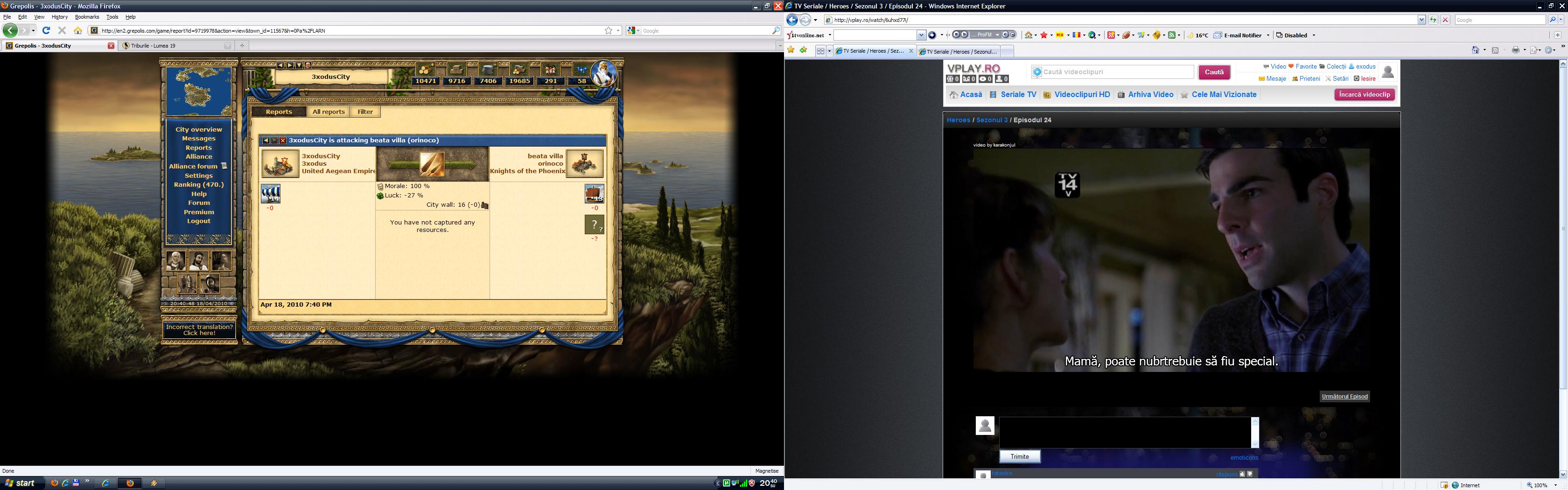The height and width of the screenshot is (490, 1568).
Task: Click the vplay Caută videoclipuri search field
Action: click(1113, 72)
